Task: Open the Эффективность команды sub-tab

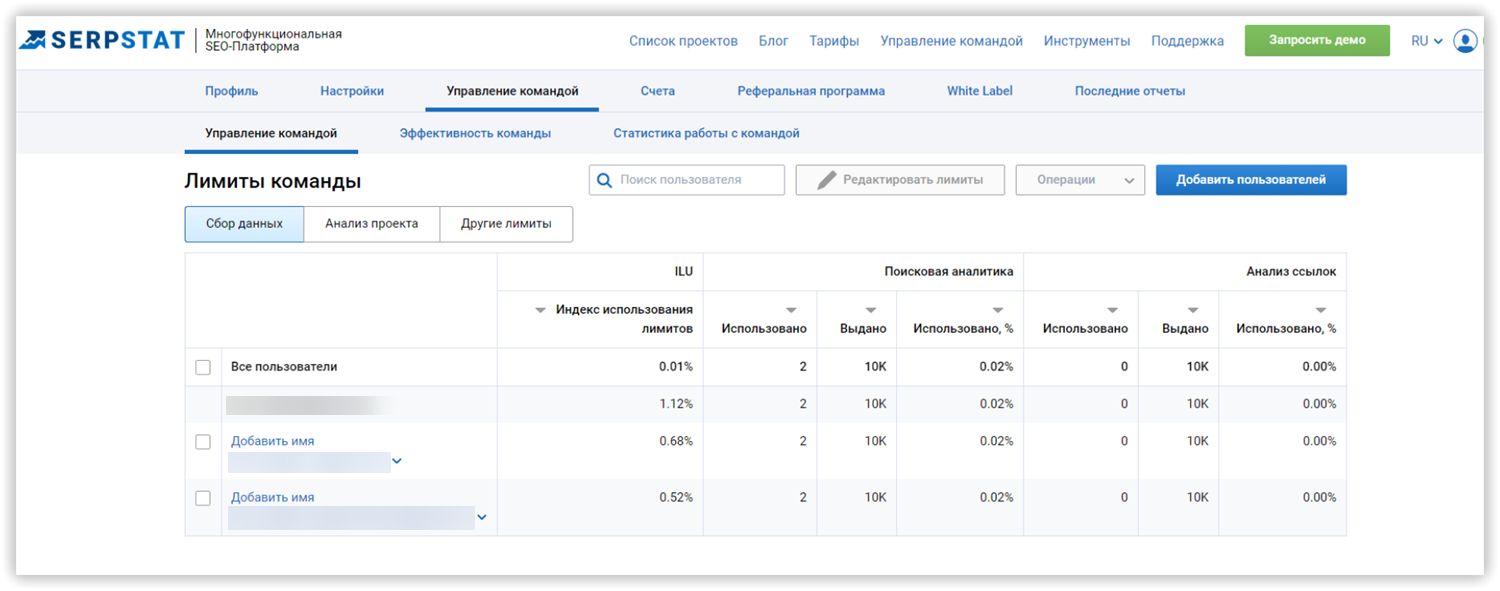Action: (x=475, y=133)
